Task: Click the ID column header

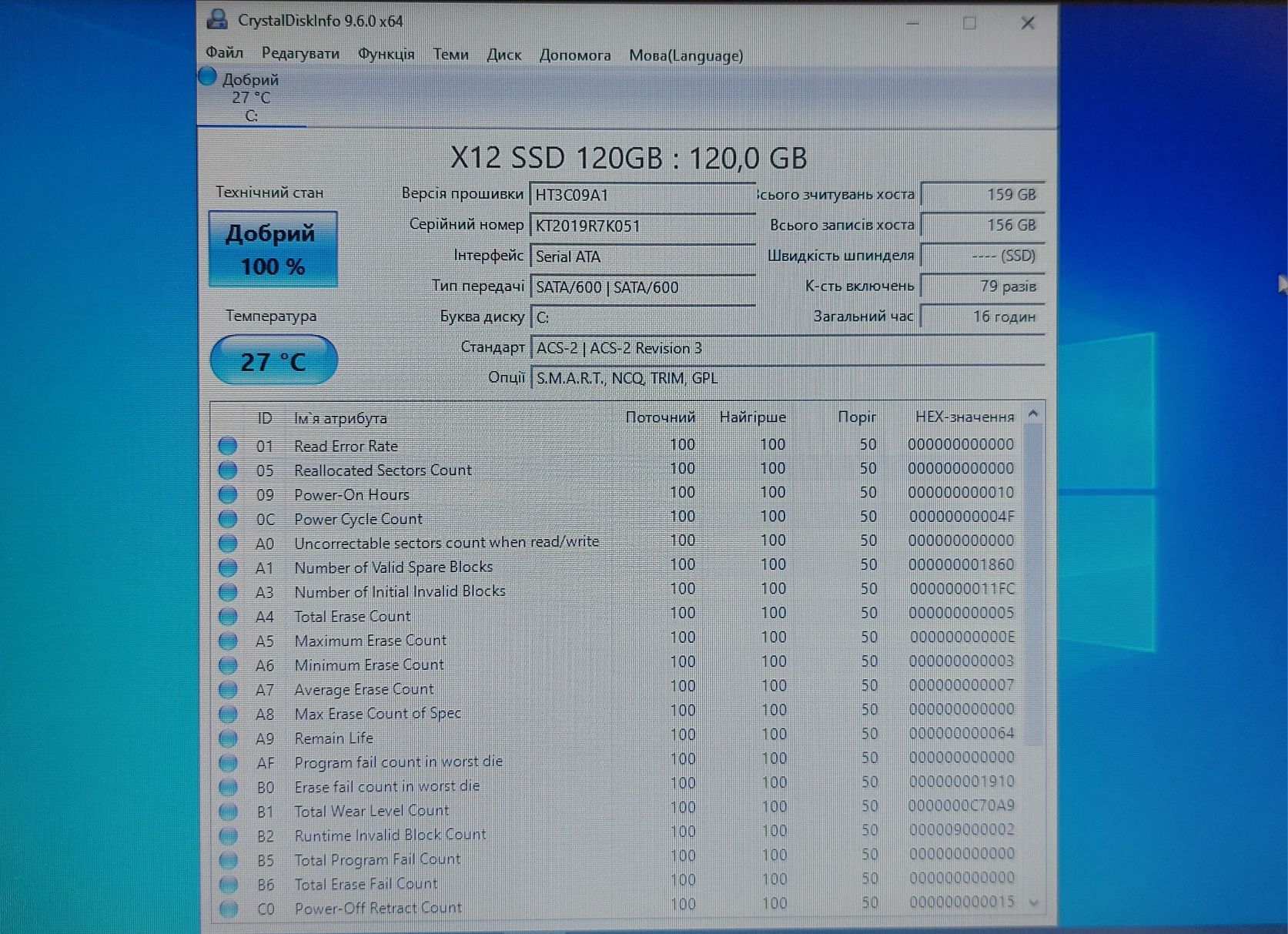Action: coord(264,419)
